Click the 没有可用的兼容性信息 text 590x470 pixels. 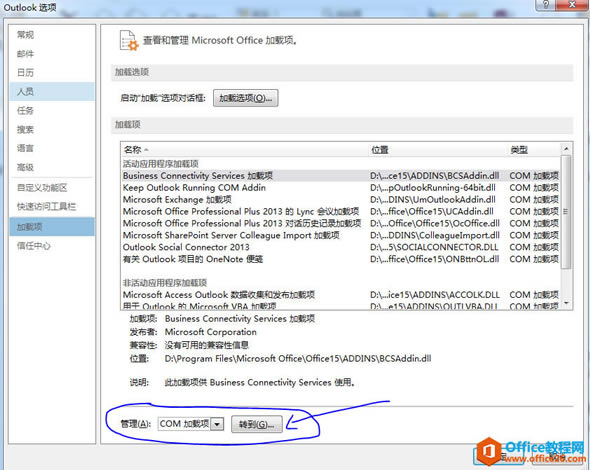click(207, 345)
